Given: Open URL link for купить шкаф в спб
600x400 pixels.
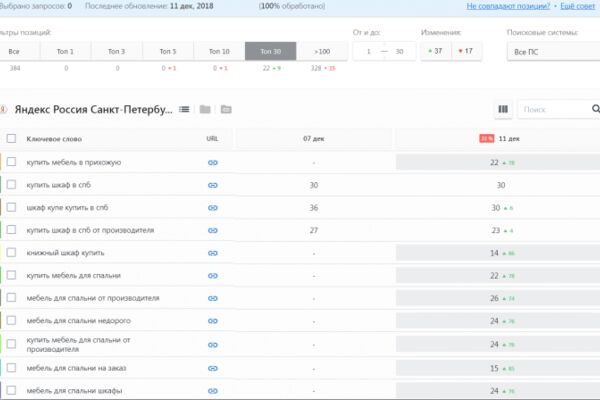Looking at the screenshot, I should 213,185.
